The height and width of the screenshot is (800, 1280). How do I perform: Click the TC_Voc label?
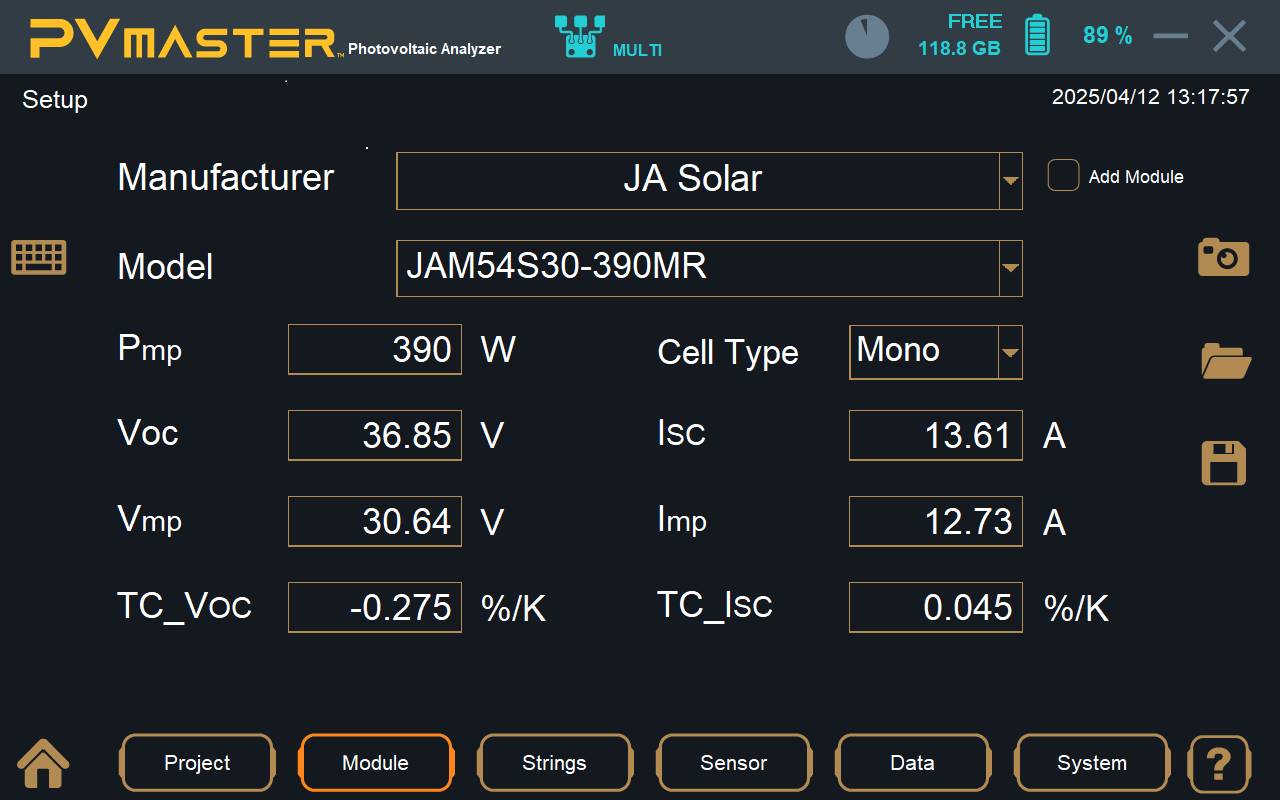click(184, 606)
